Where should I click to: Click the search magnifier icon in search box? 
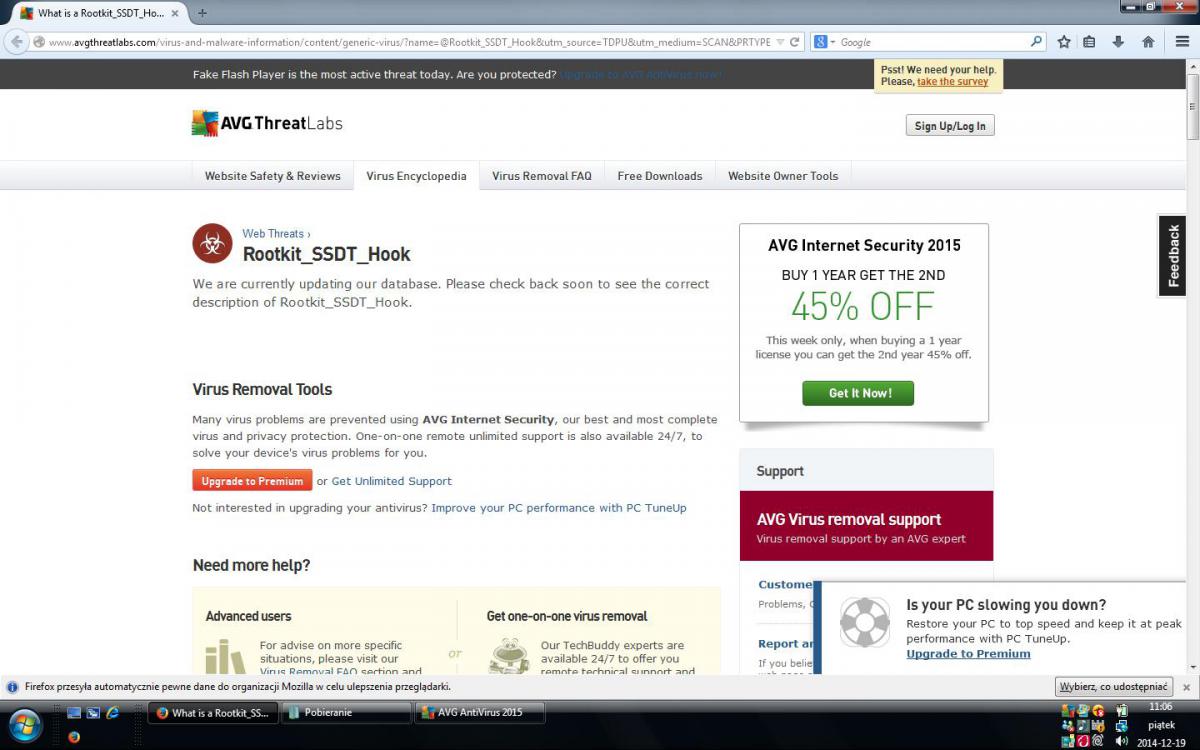click(x=1036, y=42)
